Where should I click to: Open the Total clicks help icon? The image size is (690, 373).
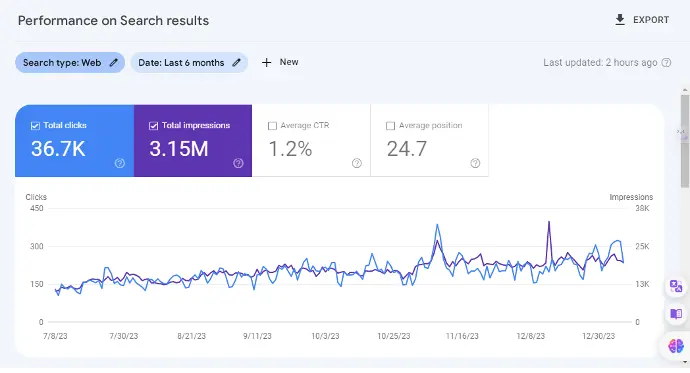coord(120,163)
